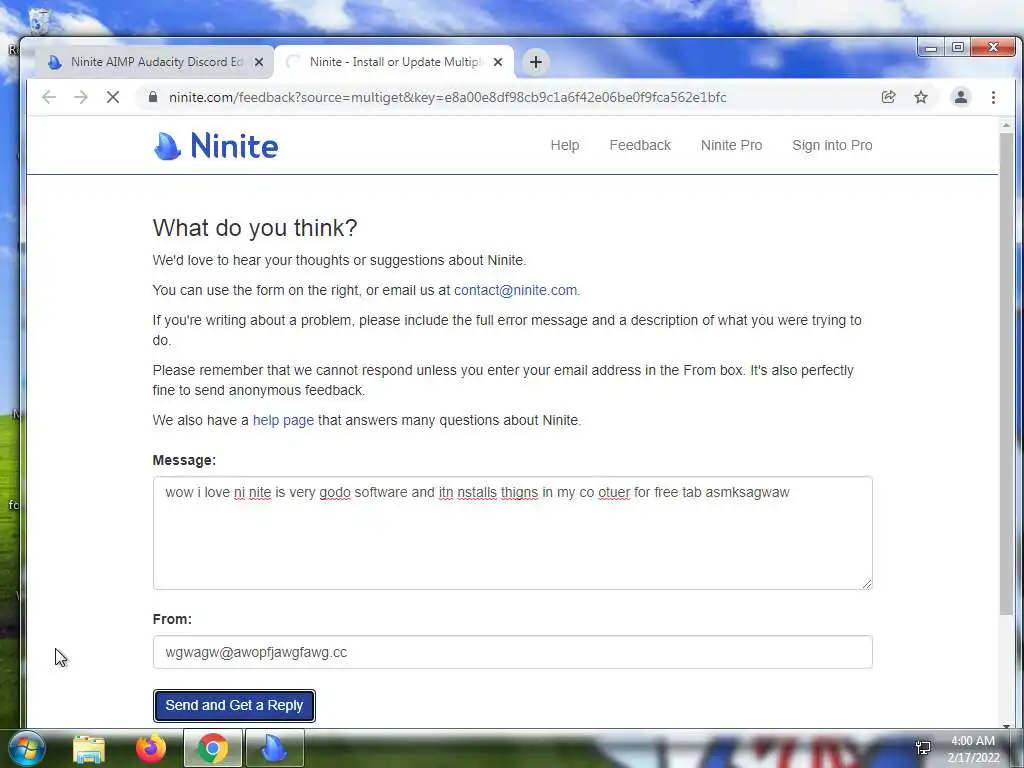Select the Ninite Install or Update tab

pyautogui.click(x=394, y=62)
